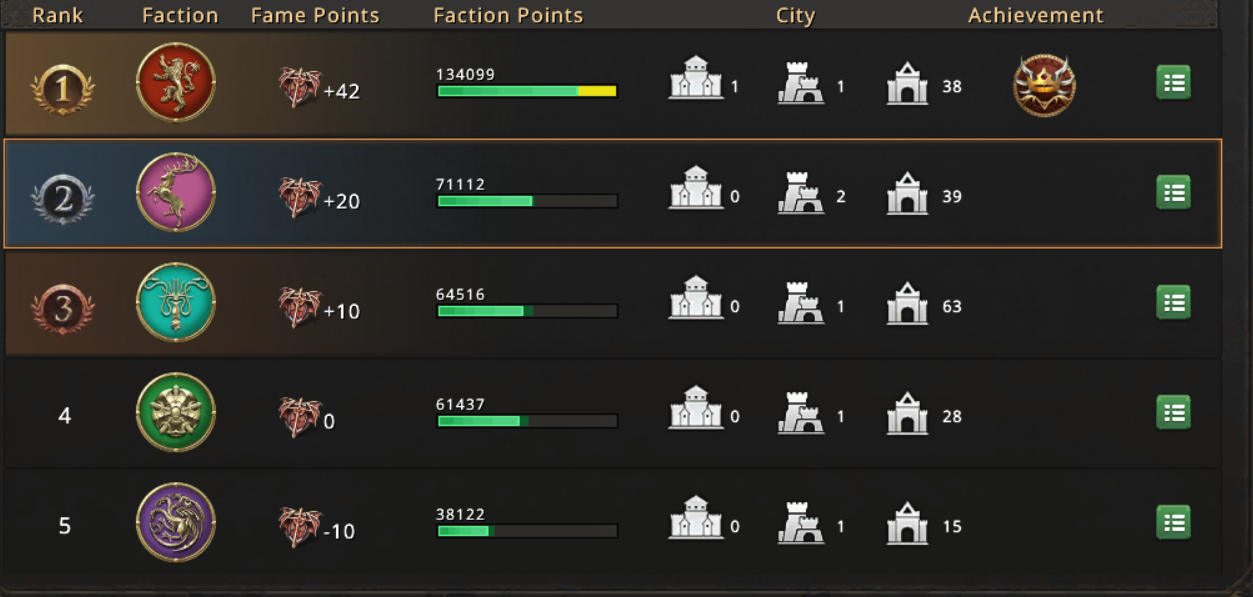Open details list for rank 5 faction
The width and height of the screenshot is (1253, 597).
pos(1174,522)
